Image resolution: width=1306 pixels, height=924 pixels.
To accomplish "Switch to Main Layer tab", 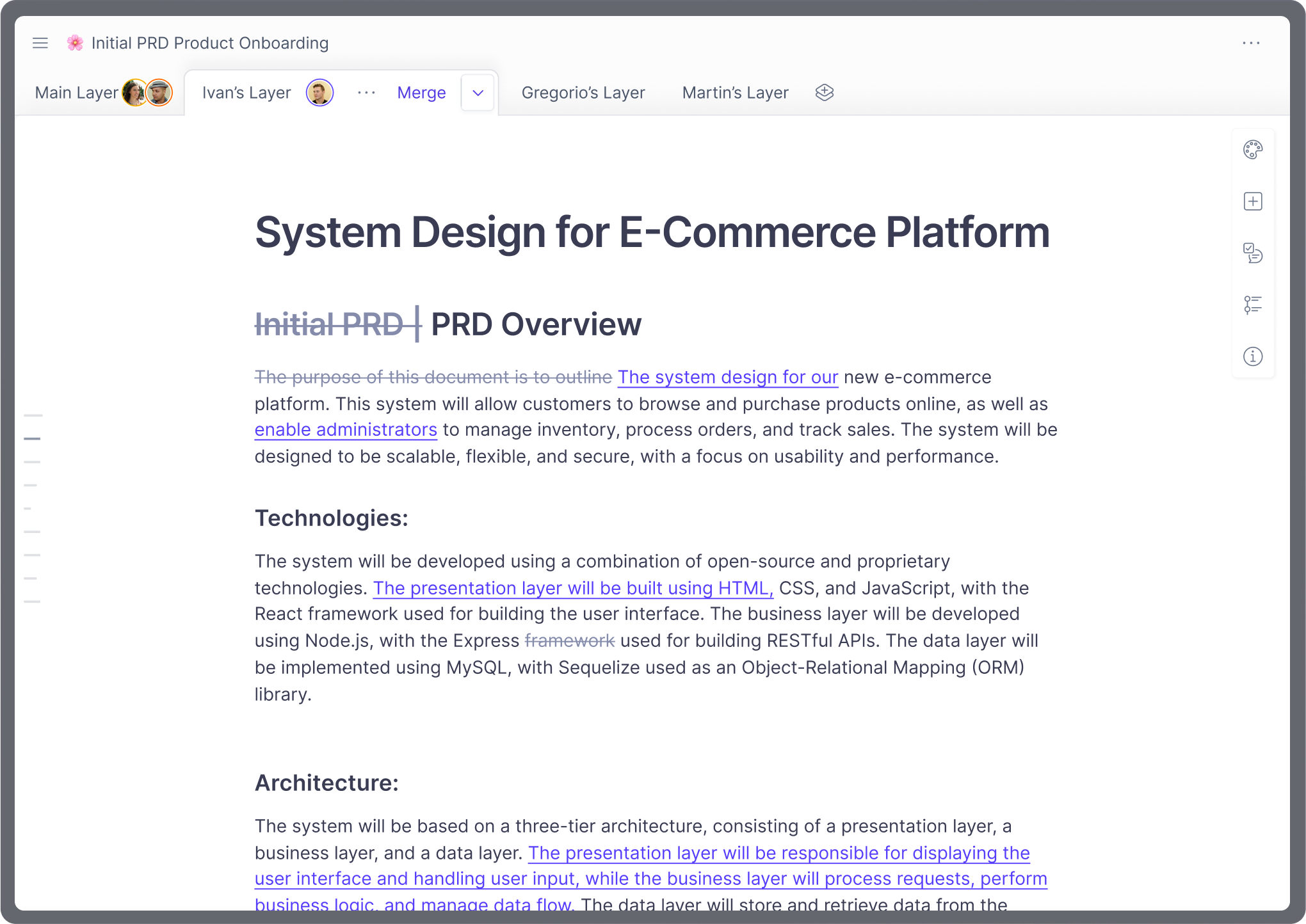I will [x=76, y=93].
